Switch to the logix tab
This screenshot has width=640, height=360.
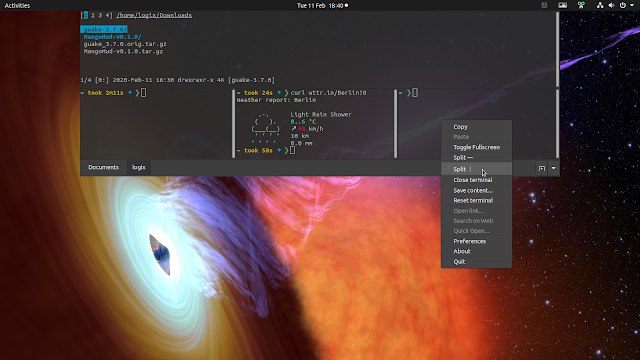[139, 167]
